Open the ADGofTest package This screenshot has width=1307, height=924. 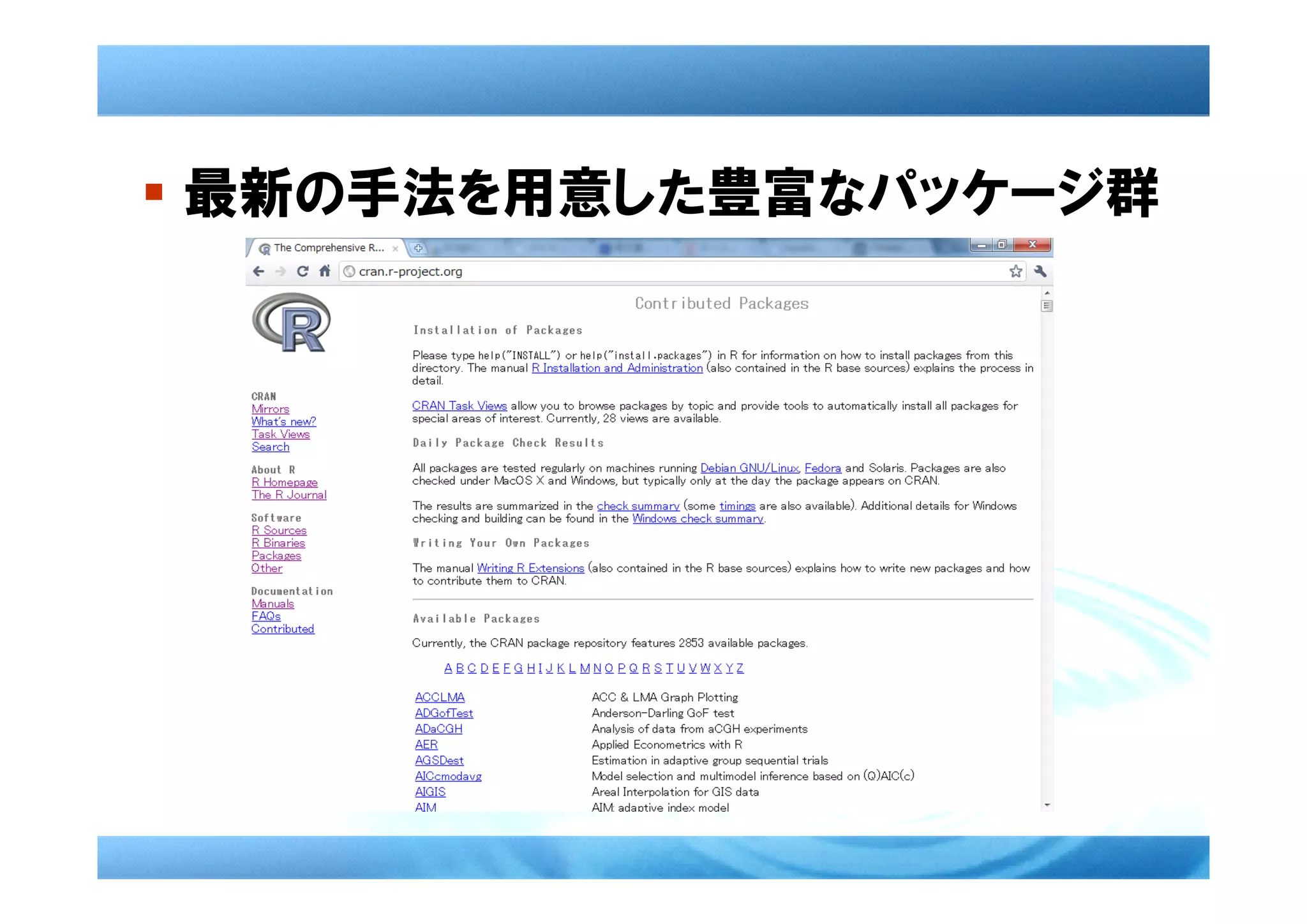point(444,713)
